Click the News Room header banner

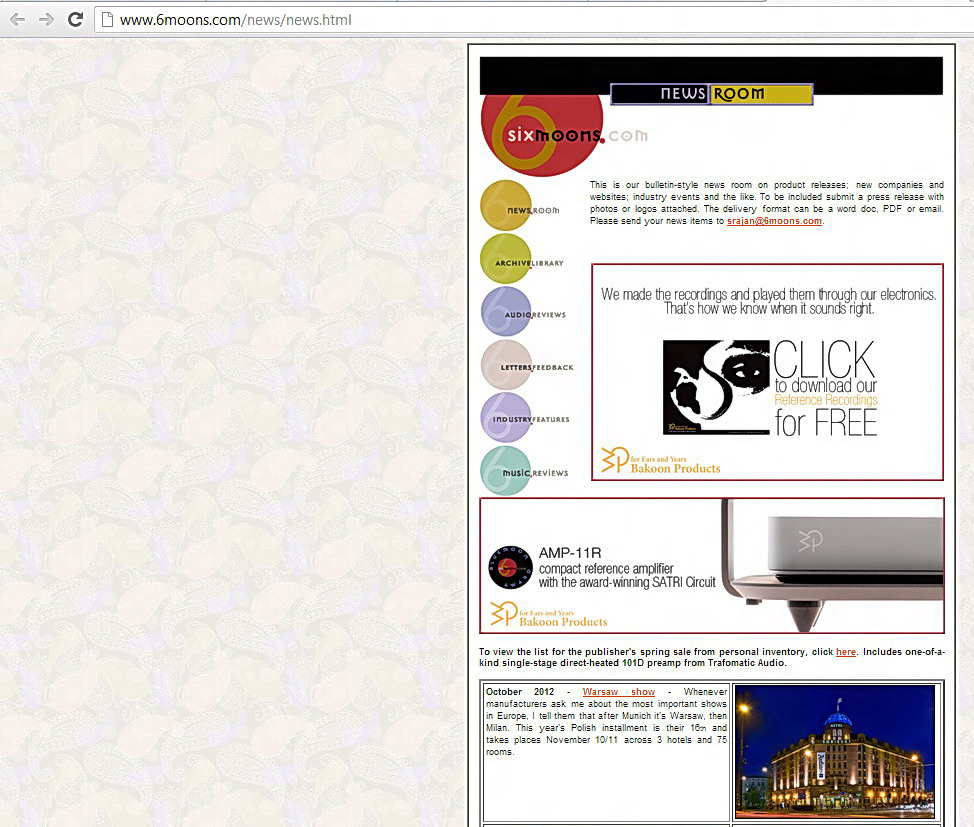[x=711, y=94]
